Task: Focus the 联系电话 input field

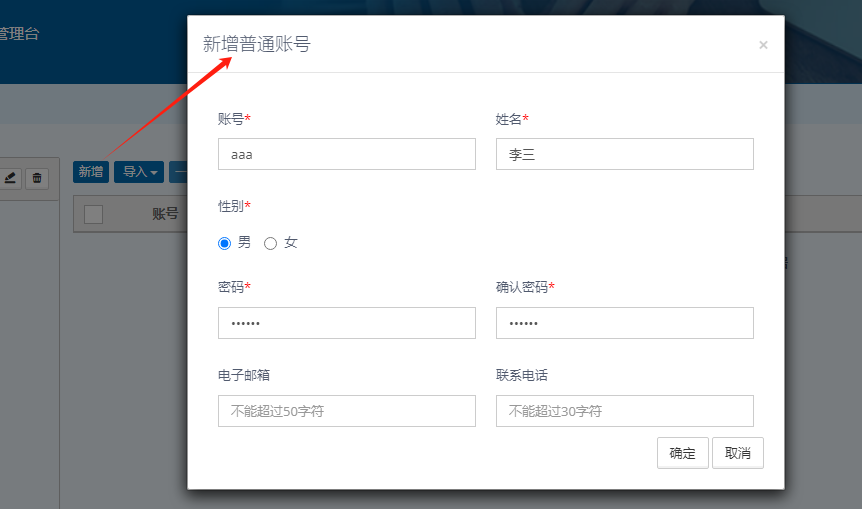Action: click(x=624, y=411)
